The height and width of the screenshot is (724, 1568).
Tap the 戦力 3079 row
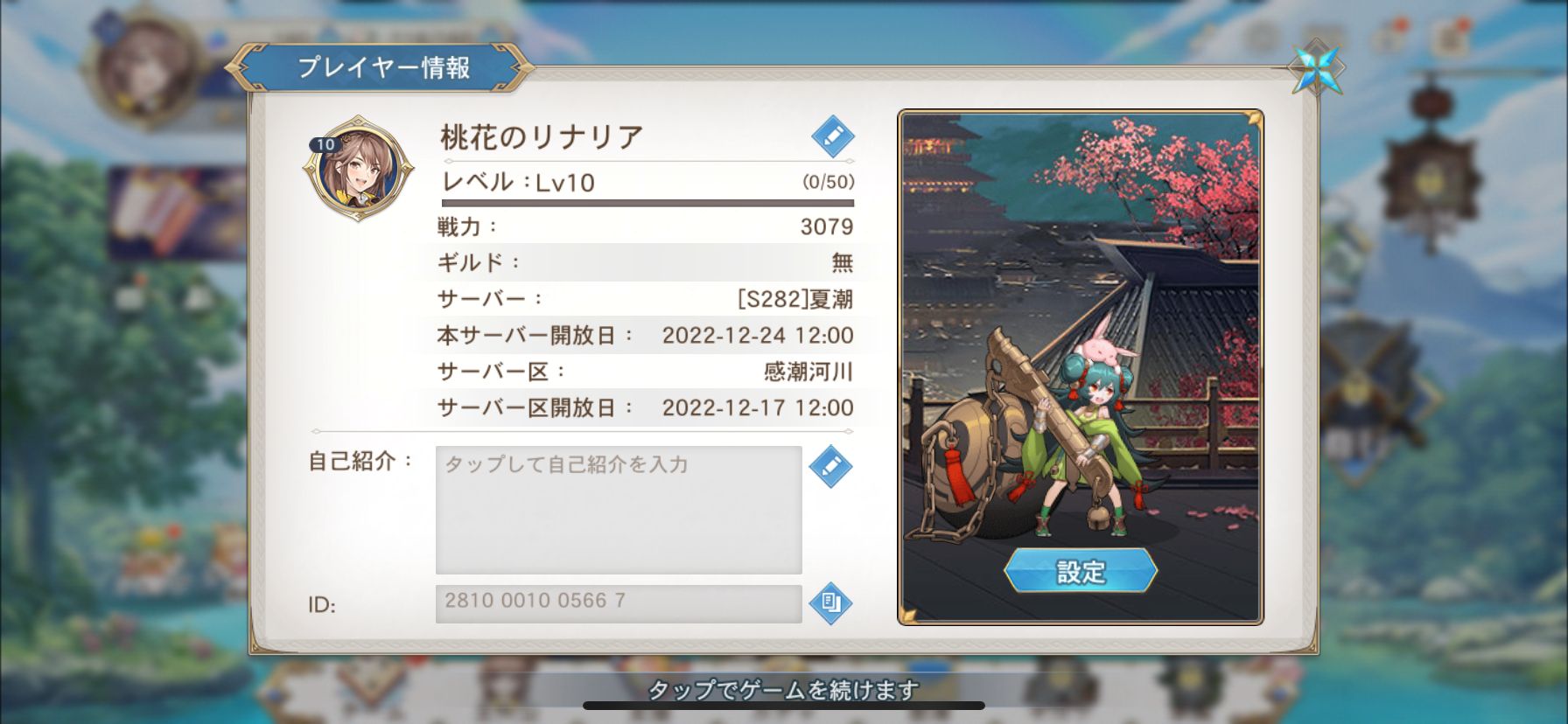pyautogui.click(x=646, y=226)
